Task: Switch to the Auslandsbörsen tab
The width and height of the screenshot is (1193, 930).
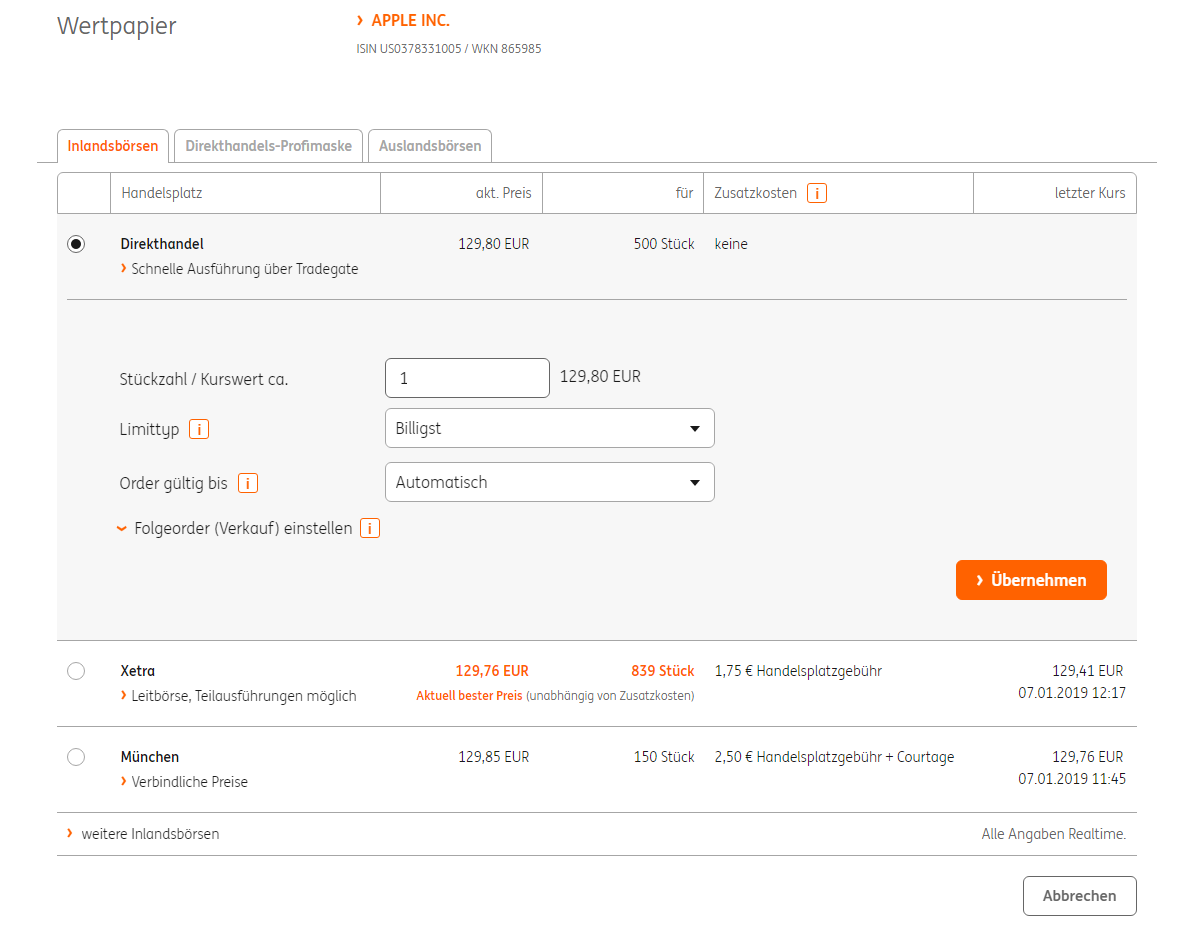Action: coord(430,146)
